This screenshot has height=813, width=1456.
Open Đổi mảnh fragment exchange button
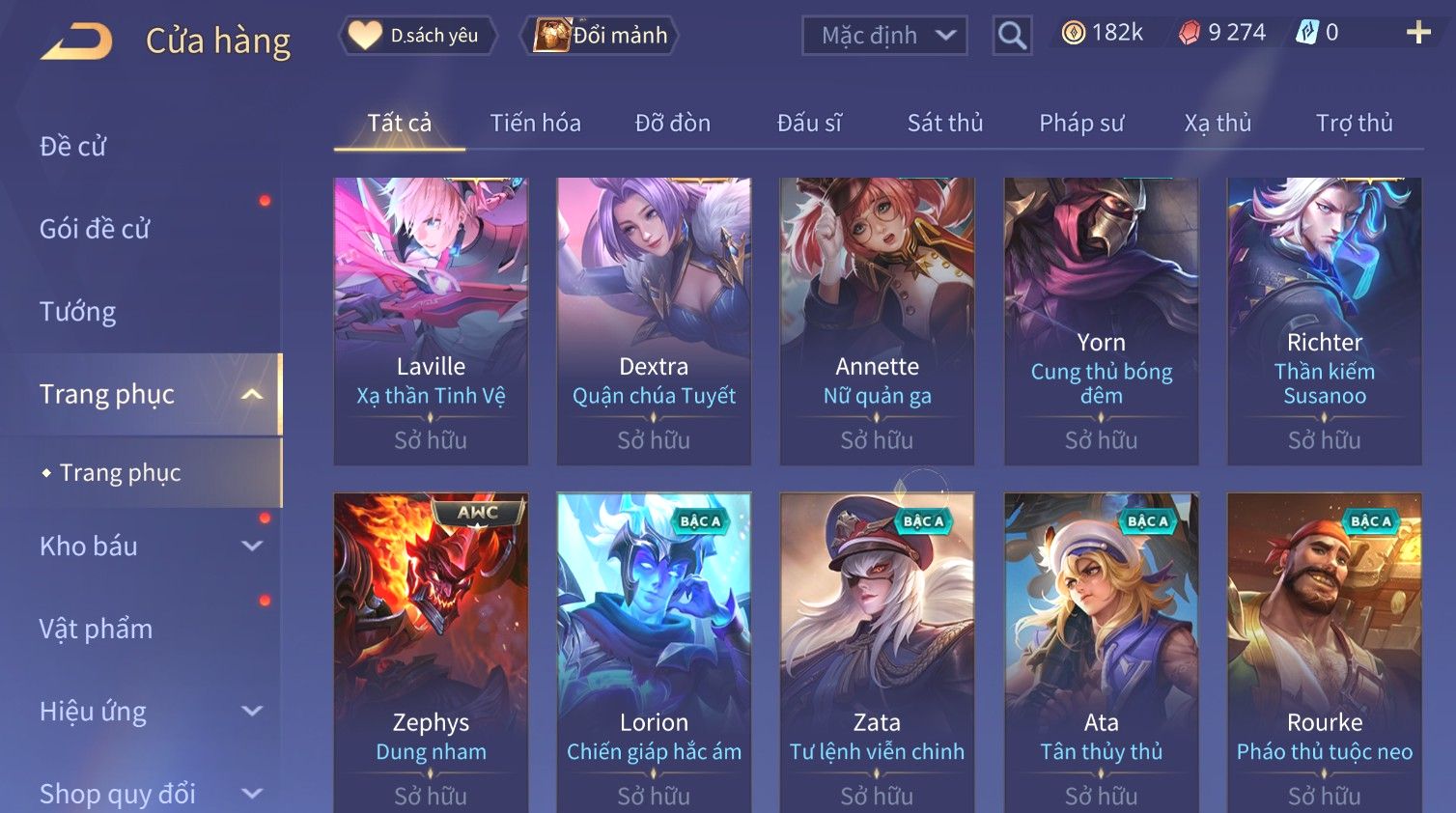click(600, 36)
